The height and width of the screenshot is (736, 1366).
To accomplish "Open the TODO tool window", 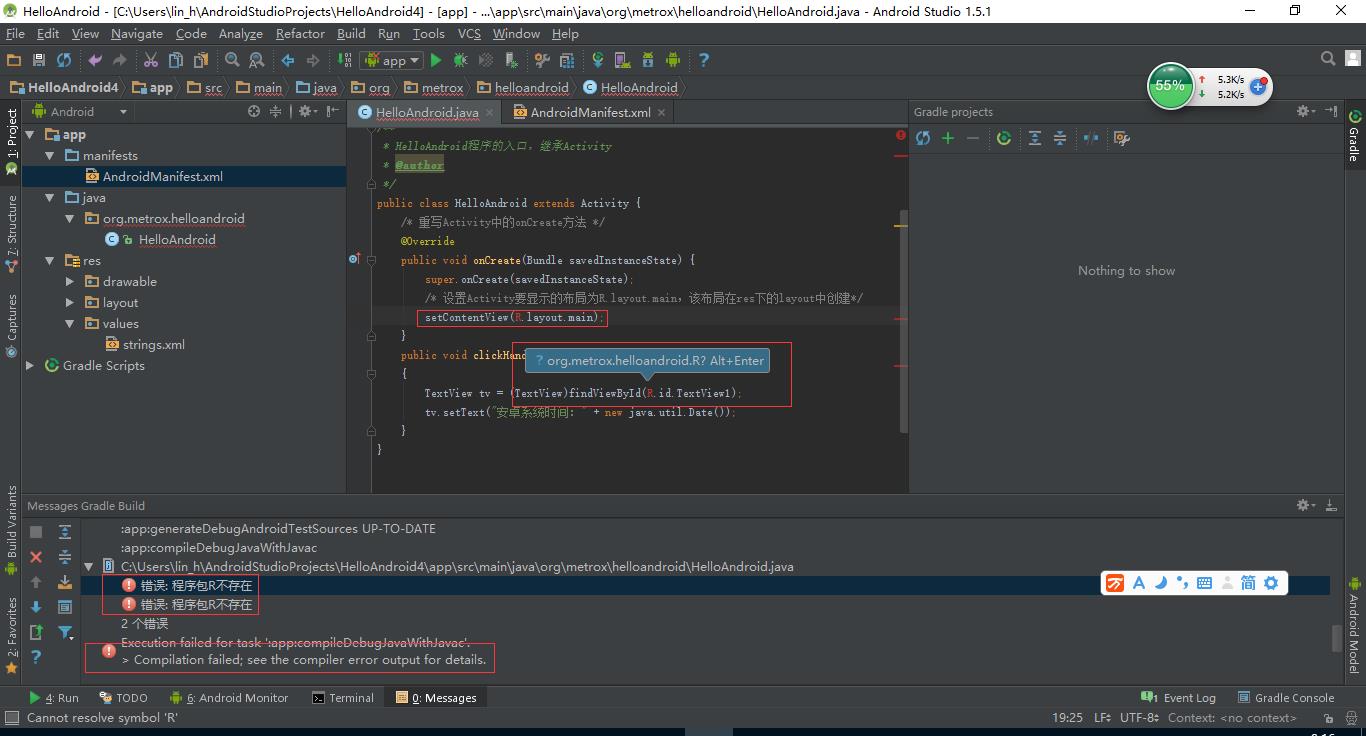I will [123, 698].
